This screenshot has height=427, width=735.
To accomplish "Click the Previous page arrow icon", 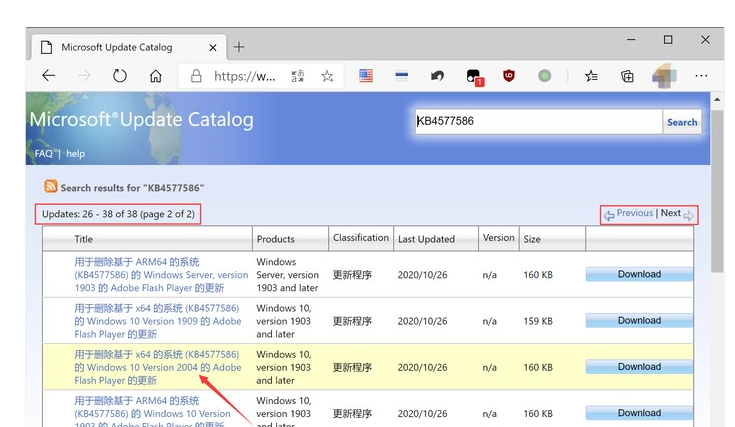I will pos(608,216).
